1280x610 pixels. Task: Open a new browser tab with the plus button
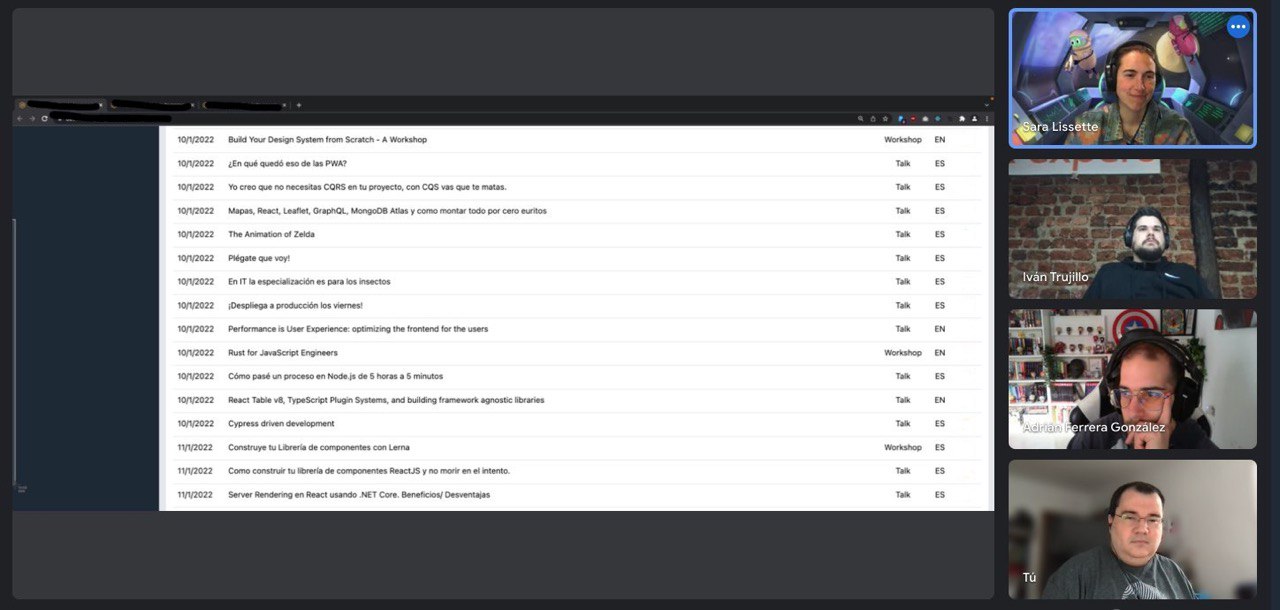pos(299,105)
